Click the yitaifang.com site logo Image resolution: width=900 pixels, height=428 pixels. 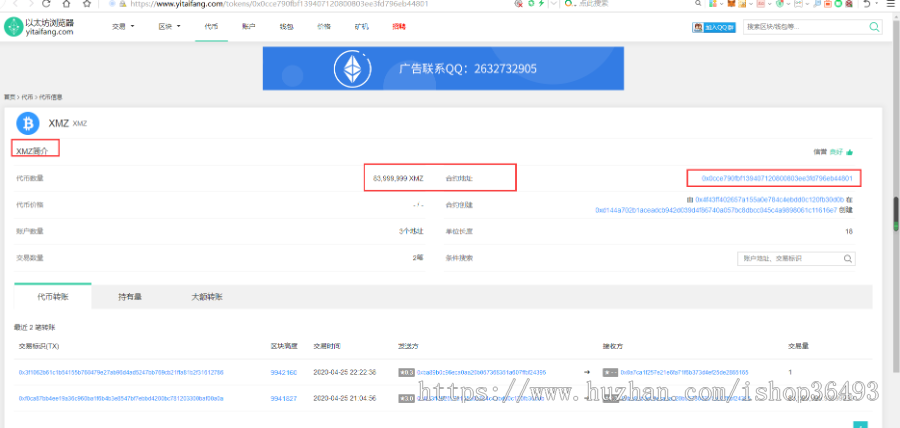[39, 27]
